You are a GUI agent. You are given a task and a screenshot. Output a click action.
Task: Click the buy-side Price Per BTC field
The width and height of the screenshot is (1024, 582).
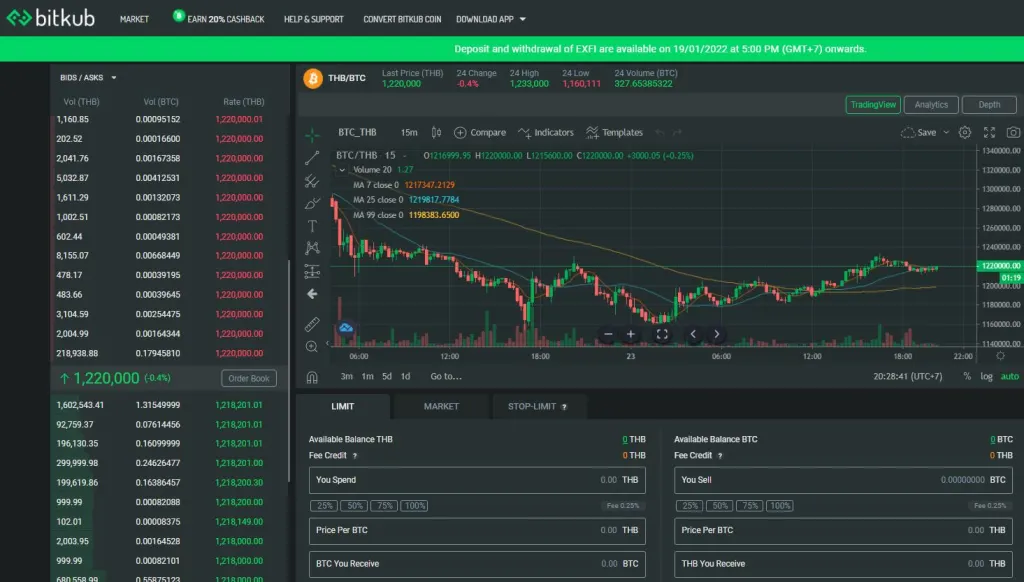tap(477, 530)
